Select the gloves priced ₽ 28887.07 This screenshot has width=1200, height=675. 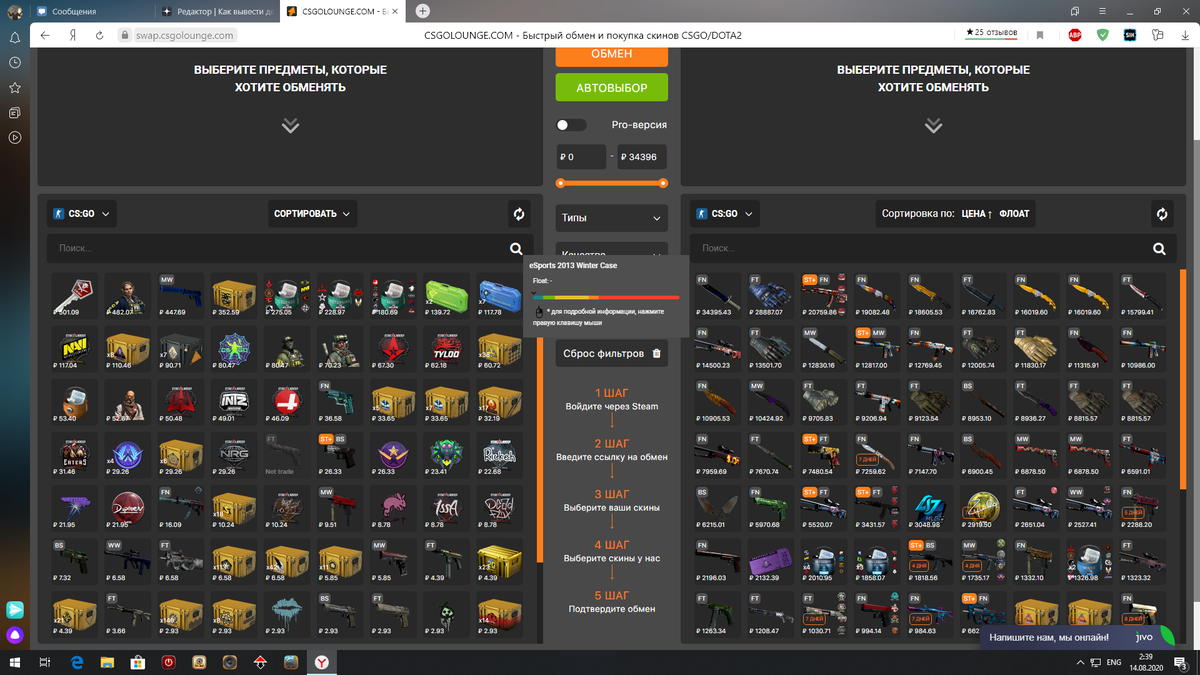[x=771, y=296]
